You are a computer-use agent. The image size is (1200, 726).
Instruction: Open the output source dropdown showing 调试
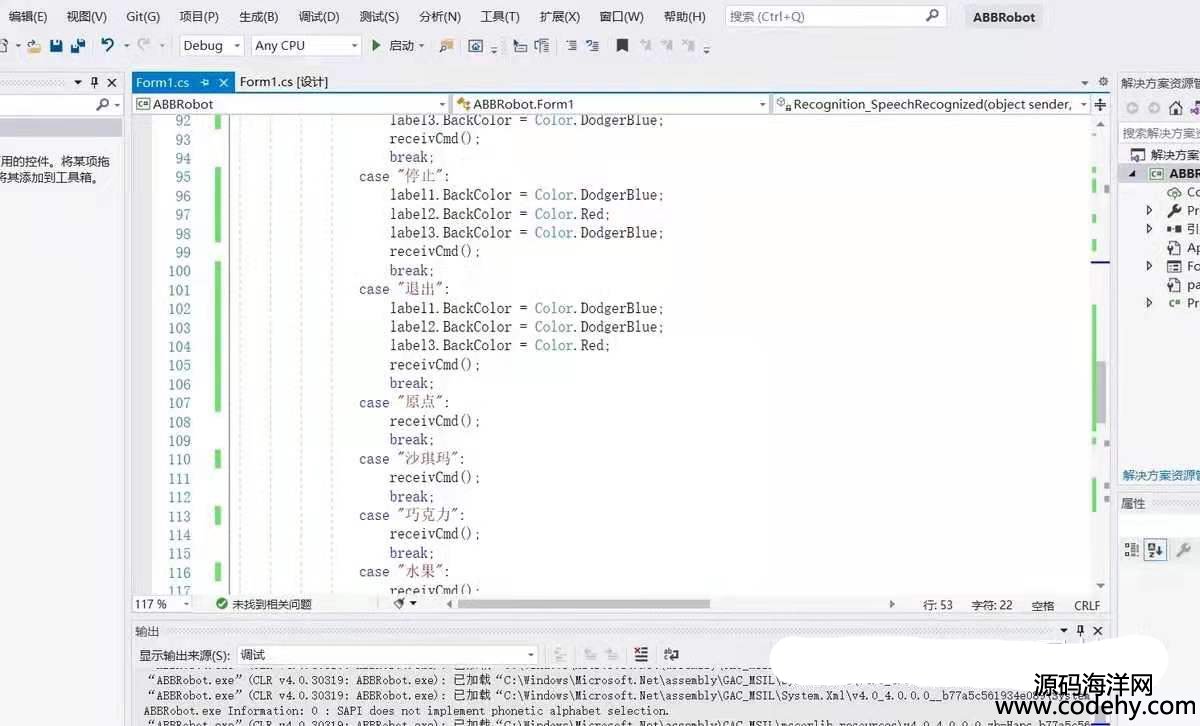[388, 655]
